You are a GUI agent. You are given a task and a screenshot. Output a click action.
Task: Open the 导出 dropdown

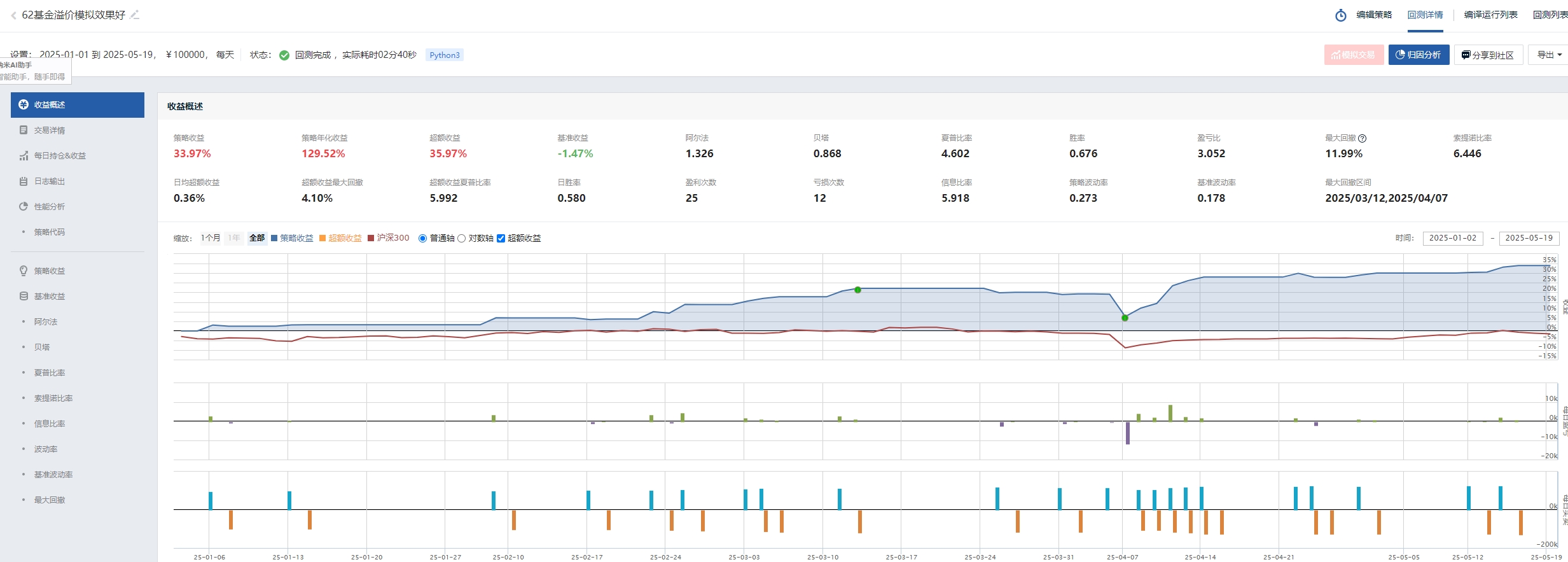pos(1548,55)
